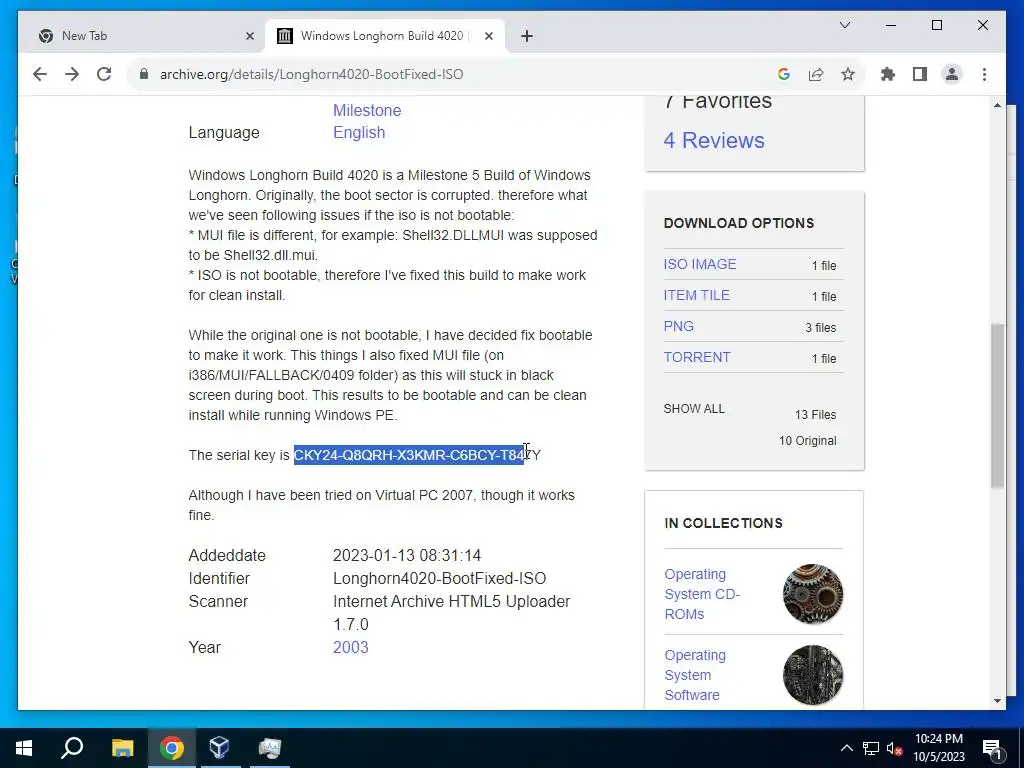
Task: Download via TORRENT option
Action: coord(697,357)
